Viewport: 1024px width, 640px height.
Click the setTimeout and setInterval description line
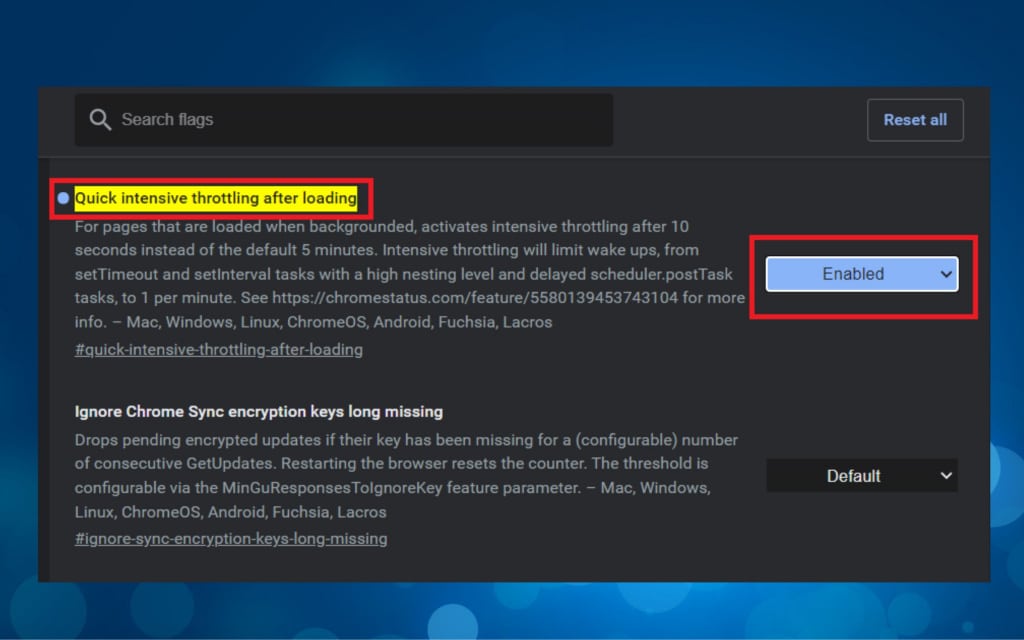pyautogui.click(x=404, y=274)
